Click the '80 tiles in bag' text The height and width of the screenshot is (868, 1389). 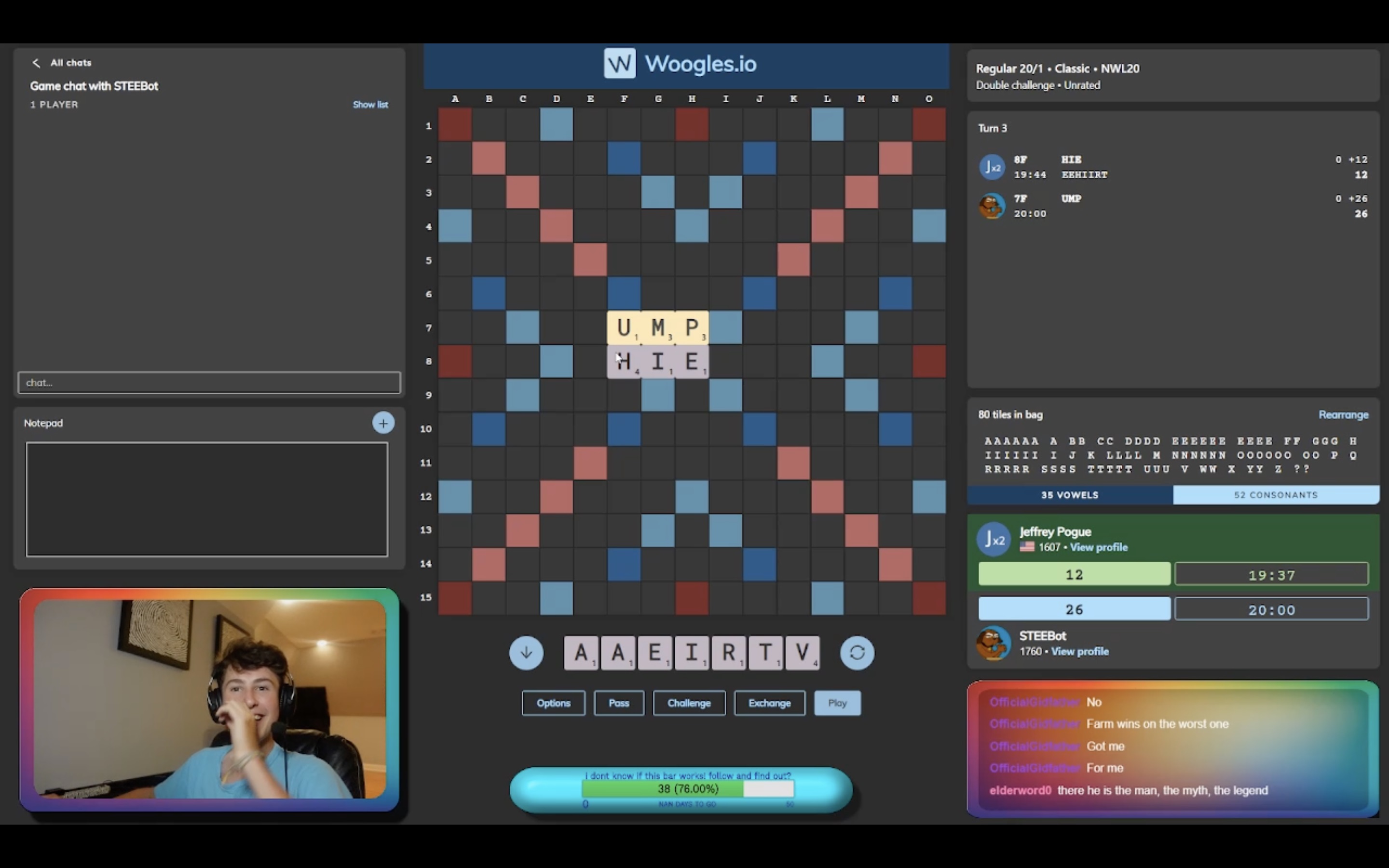click(1010, 415)
